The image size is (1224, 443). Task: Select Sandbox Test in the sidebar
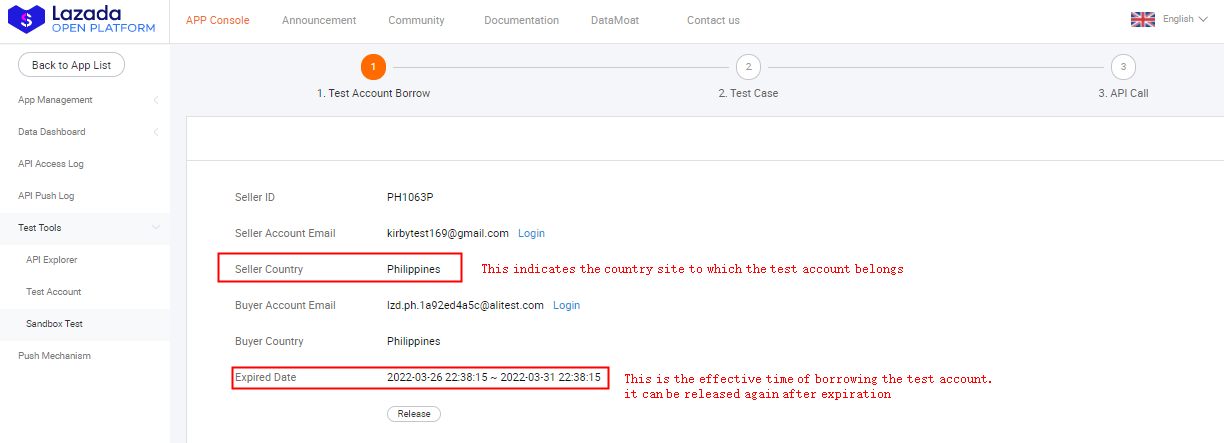click(54, 324)
